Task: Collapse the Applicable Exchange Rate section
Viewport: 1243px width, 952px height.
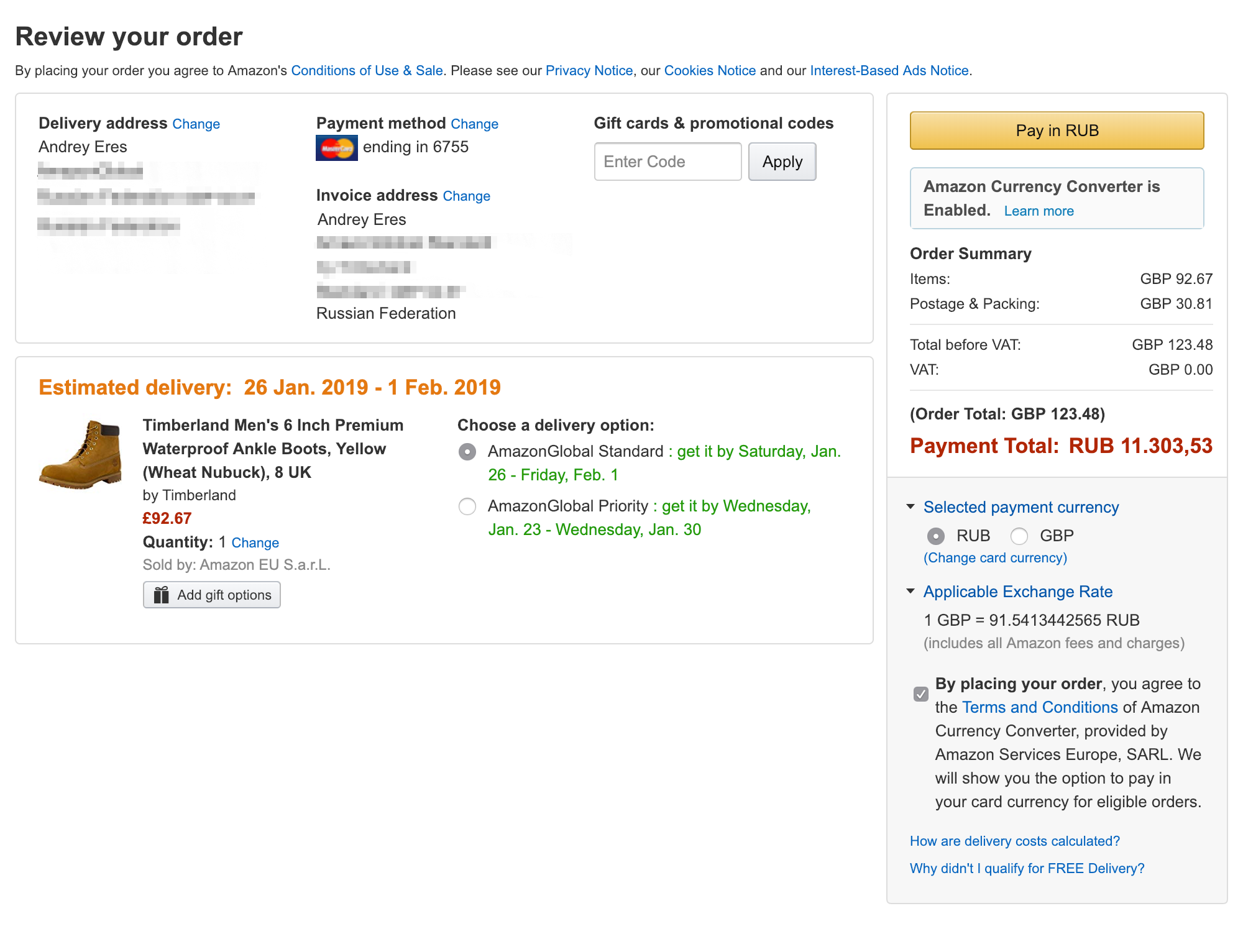Action: (x=911, y=591)
